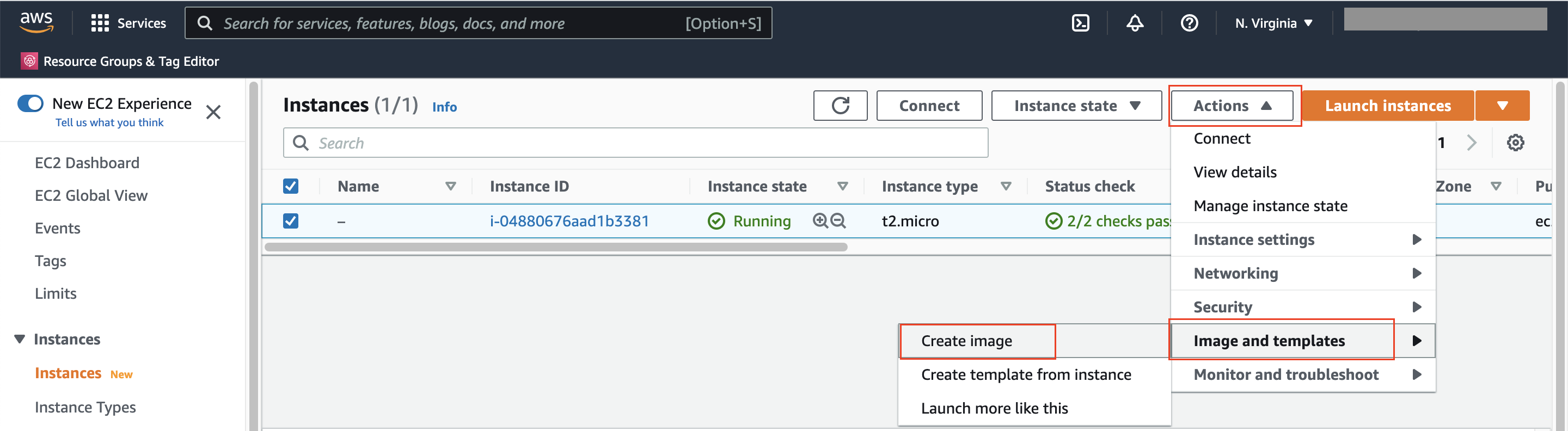Screen dimensions: 1568x431
Task: Open instance ID i-04880676aad1b3381 link
Action: pos(569,220)
